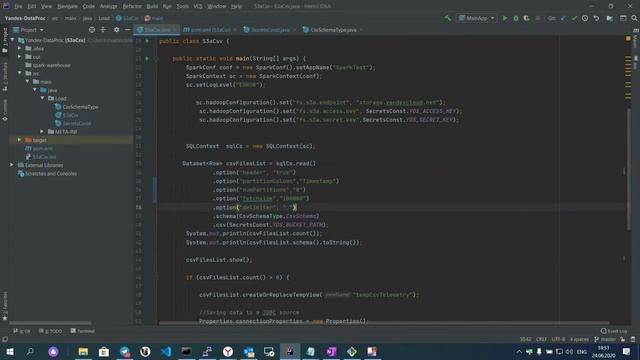Open Project panel settings gear

(116, 30)
